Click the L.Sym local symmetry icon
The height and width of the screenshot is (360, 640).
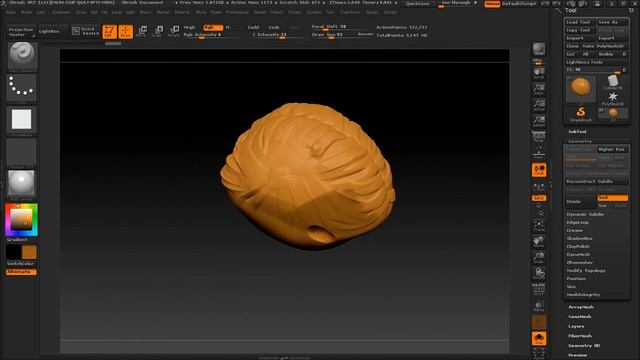click(x=539, y=187)
